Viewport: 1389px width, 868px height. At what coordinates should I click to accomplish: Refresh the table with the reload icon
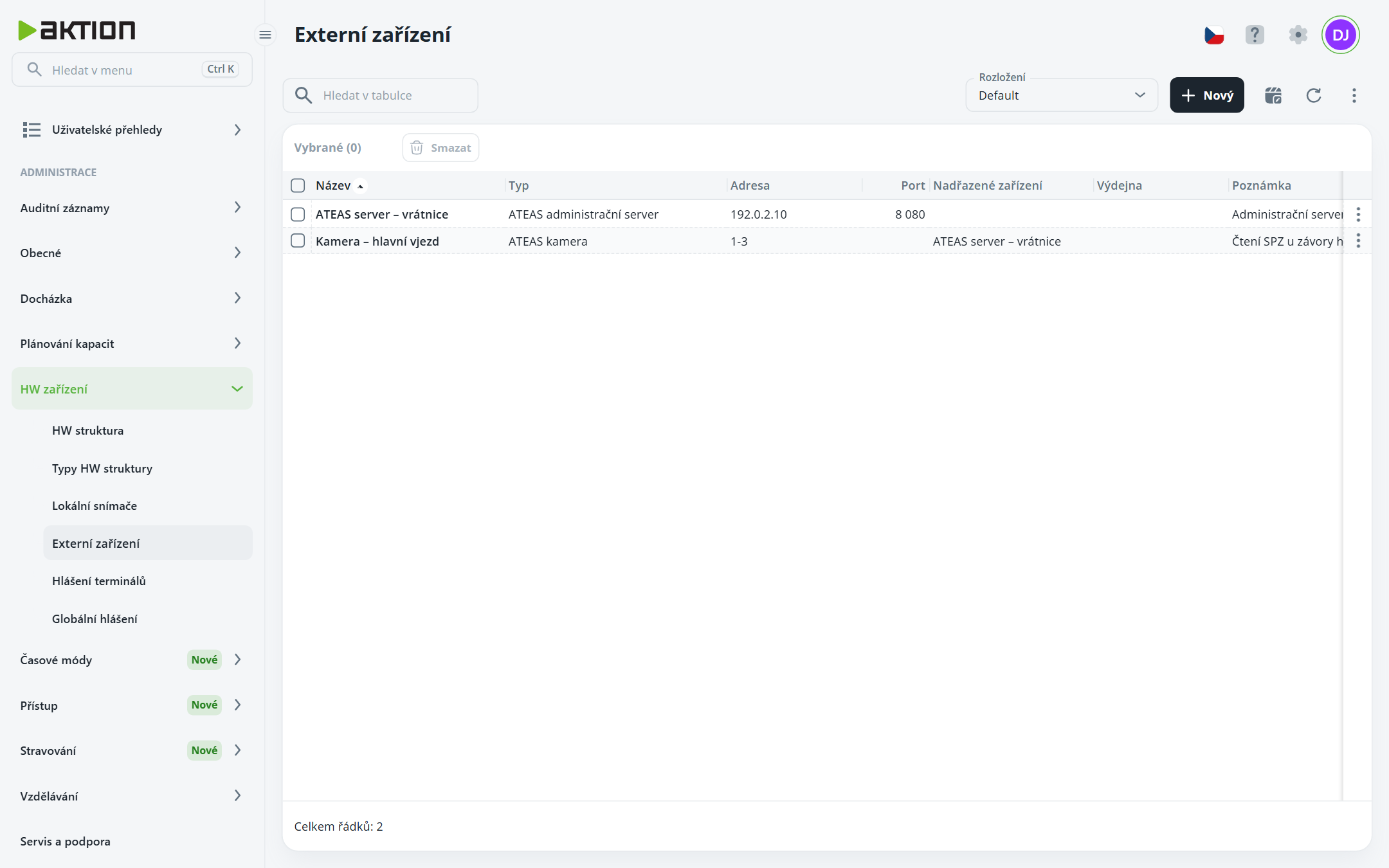pos(1314,95)
